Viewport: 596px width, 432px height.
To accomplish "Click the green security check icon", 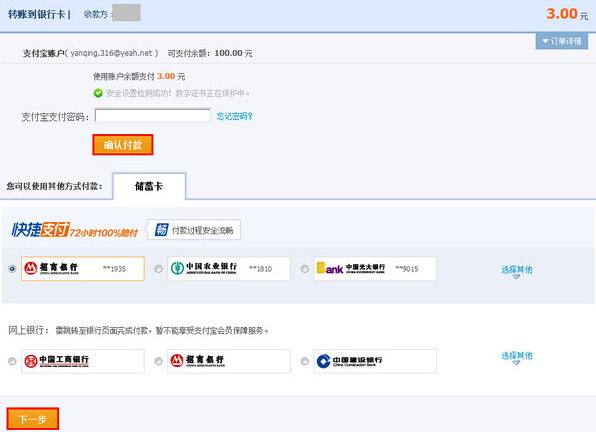I will (98, 93).
